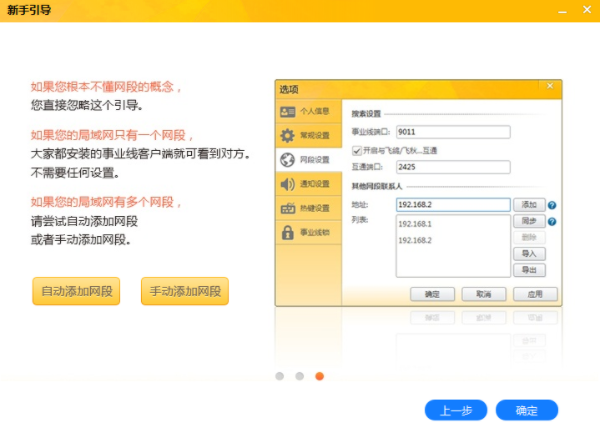Viewport: 600px width, 441px height.
Task: Click the 事业线端口 field showing 9011
Action: pyautogui.click(x=453, y=132)
